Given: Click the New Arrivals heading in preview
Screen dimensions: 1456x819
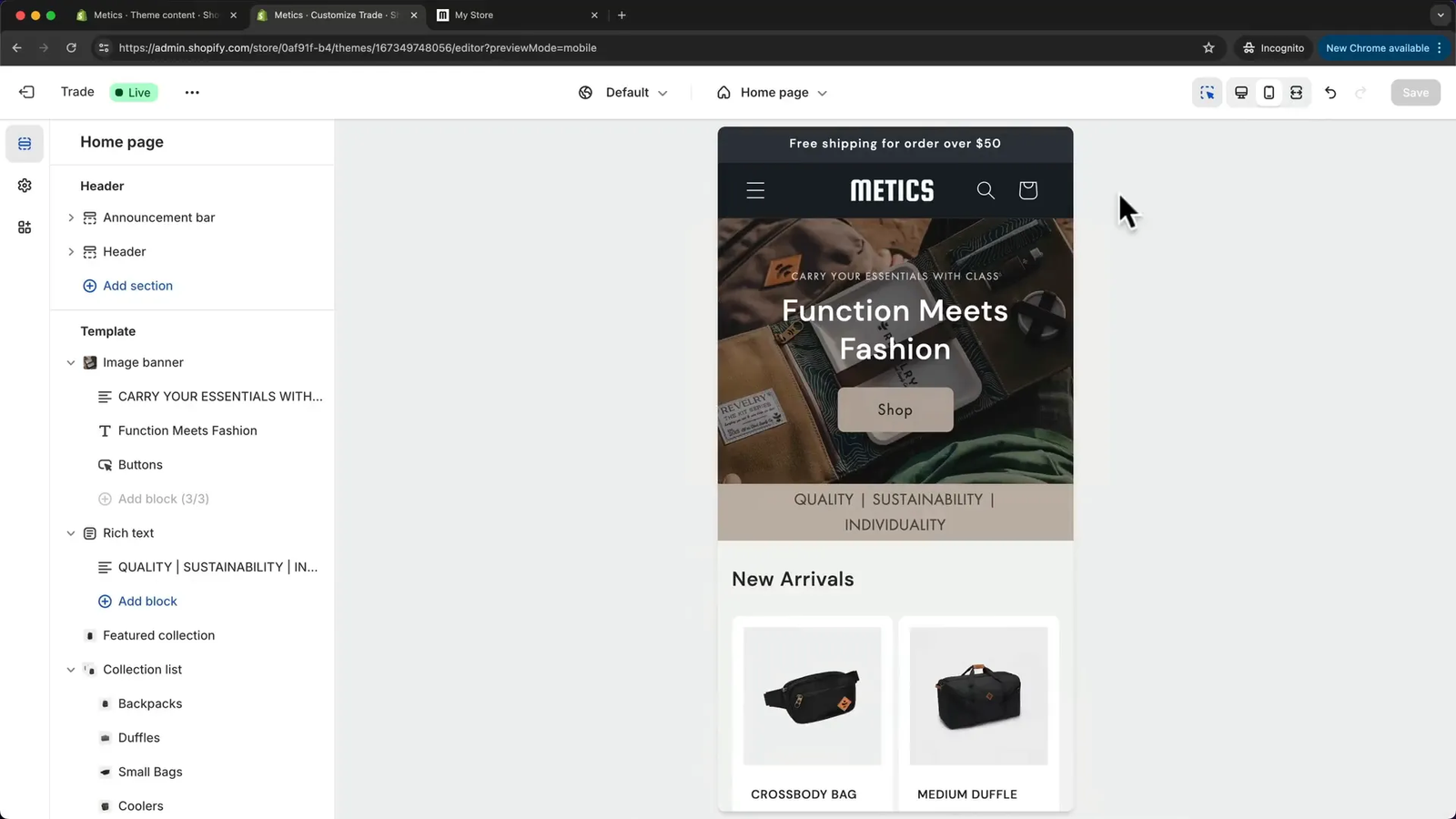Looking at the screenshot, I should 793,580.
